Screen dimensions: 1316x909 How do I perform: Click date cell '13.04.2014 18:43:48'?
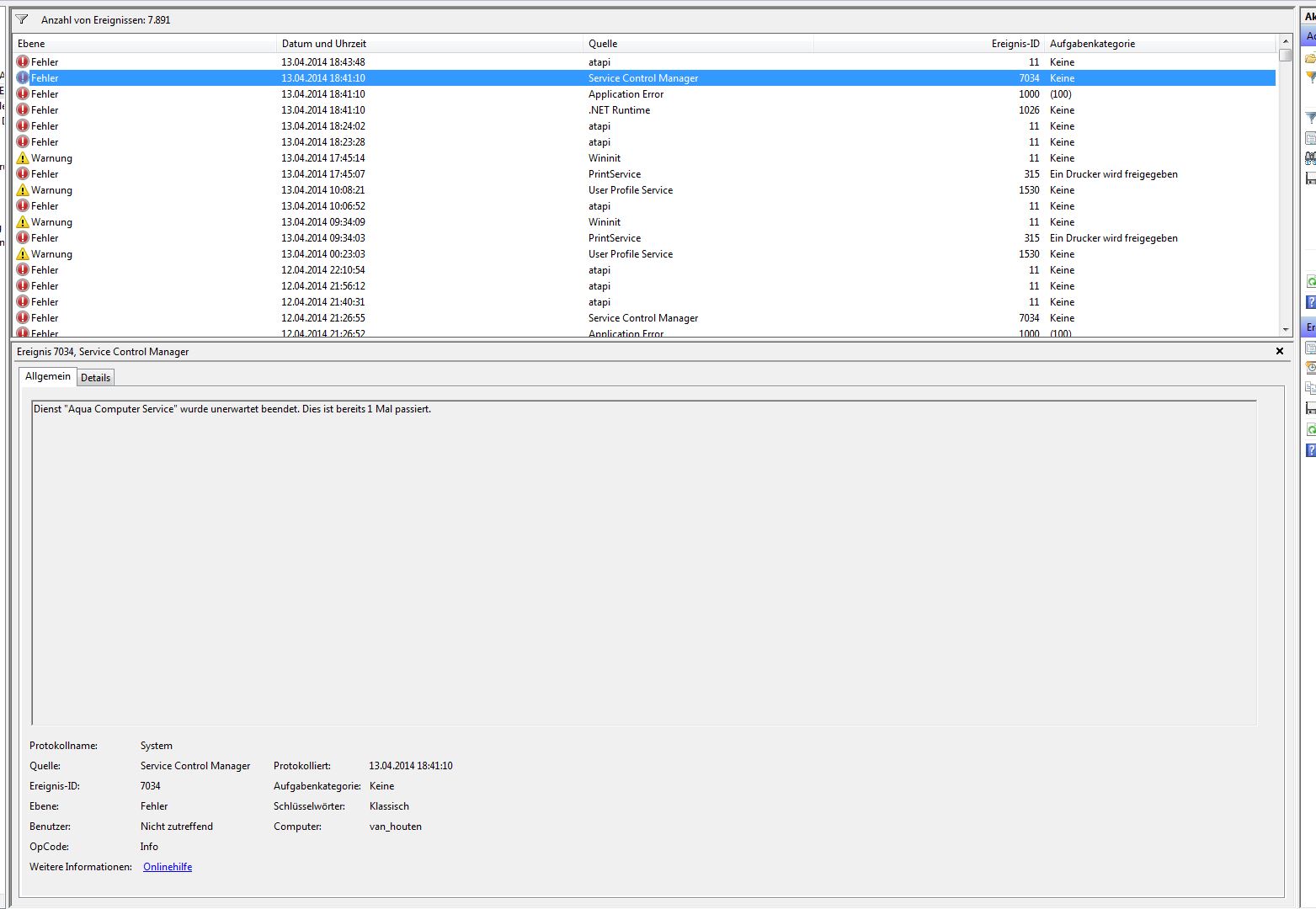(x=323, y=62)
